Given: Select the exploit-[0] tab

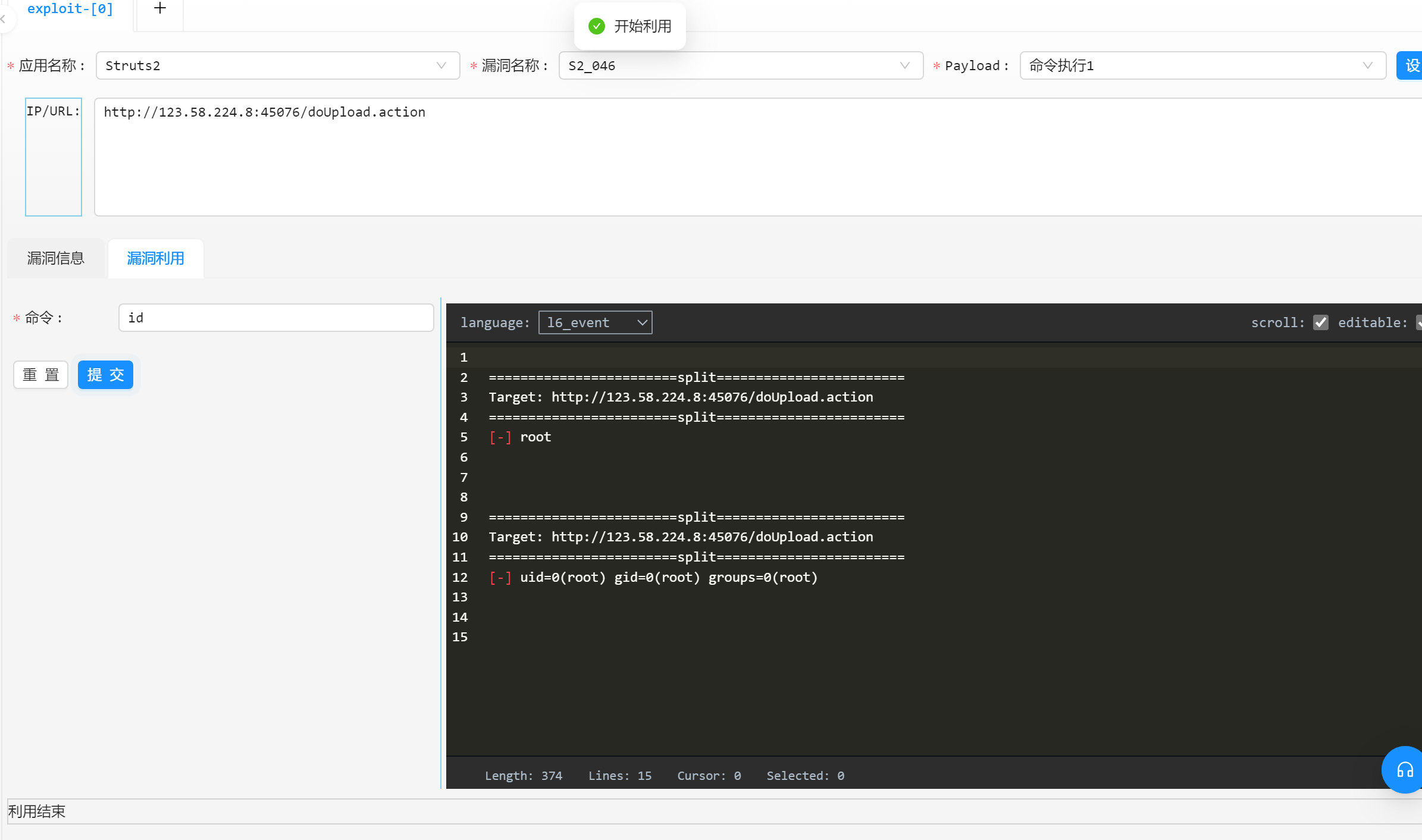Looking at the screenshot, I should tap(70, 10).
